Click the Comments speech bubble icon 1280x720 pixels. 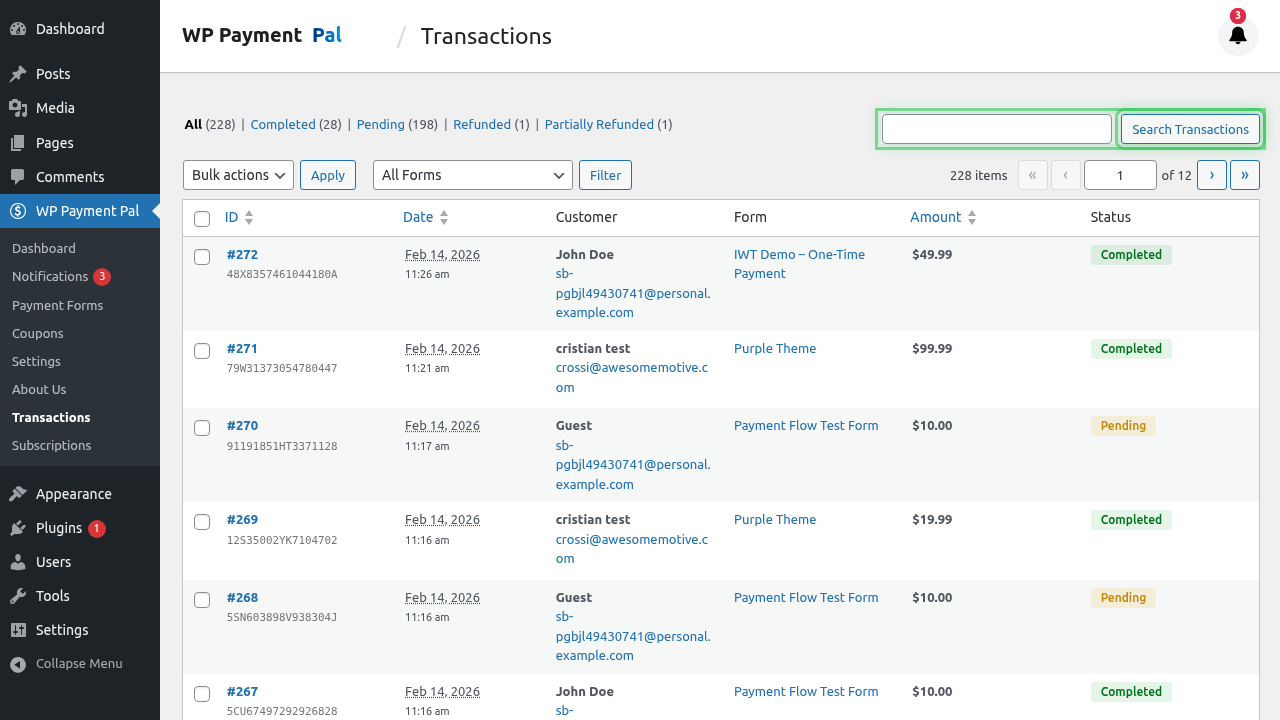tap(18, 177)
